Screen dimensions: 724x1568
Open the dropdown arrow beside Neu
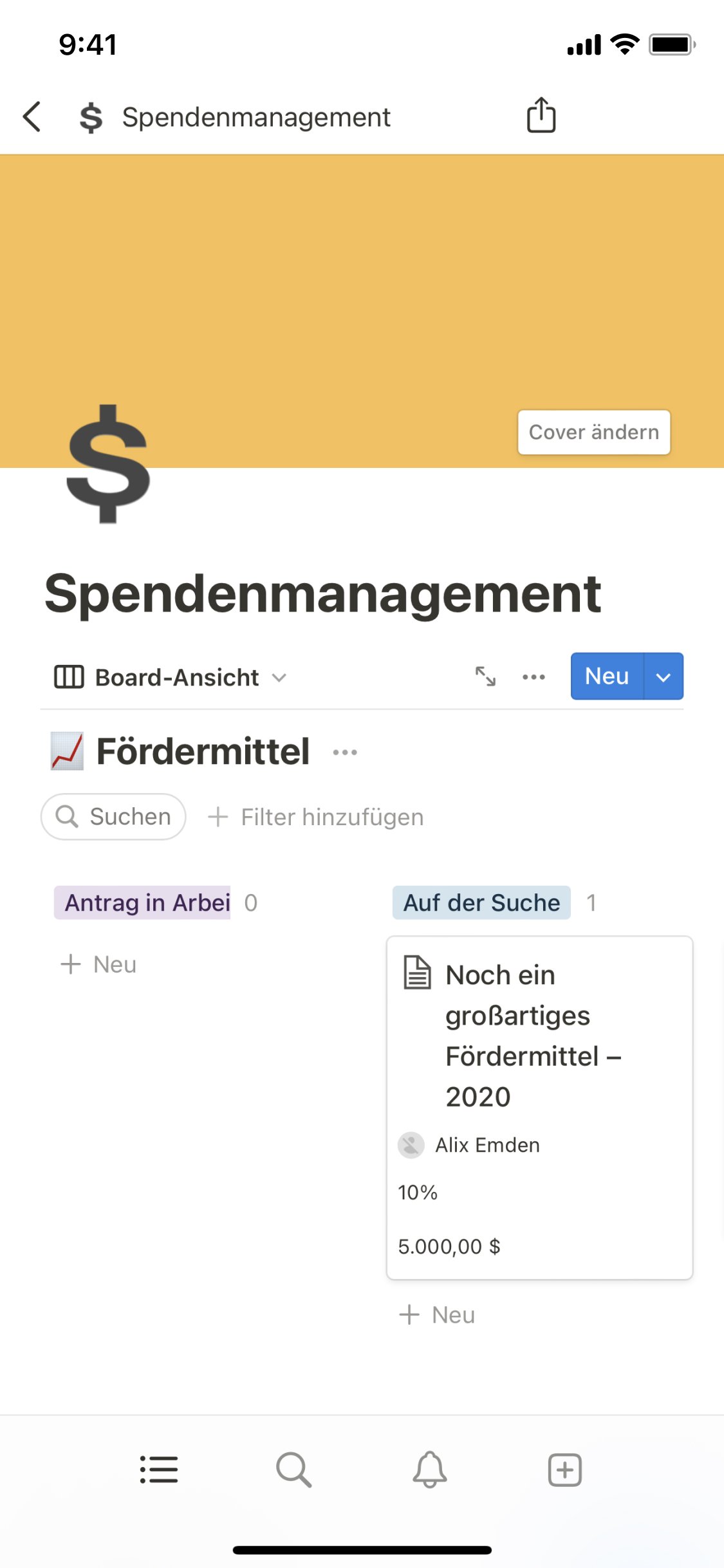click(664, 677)
